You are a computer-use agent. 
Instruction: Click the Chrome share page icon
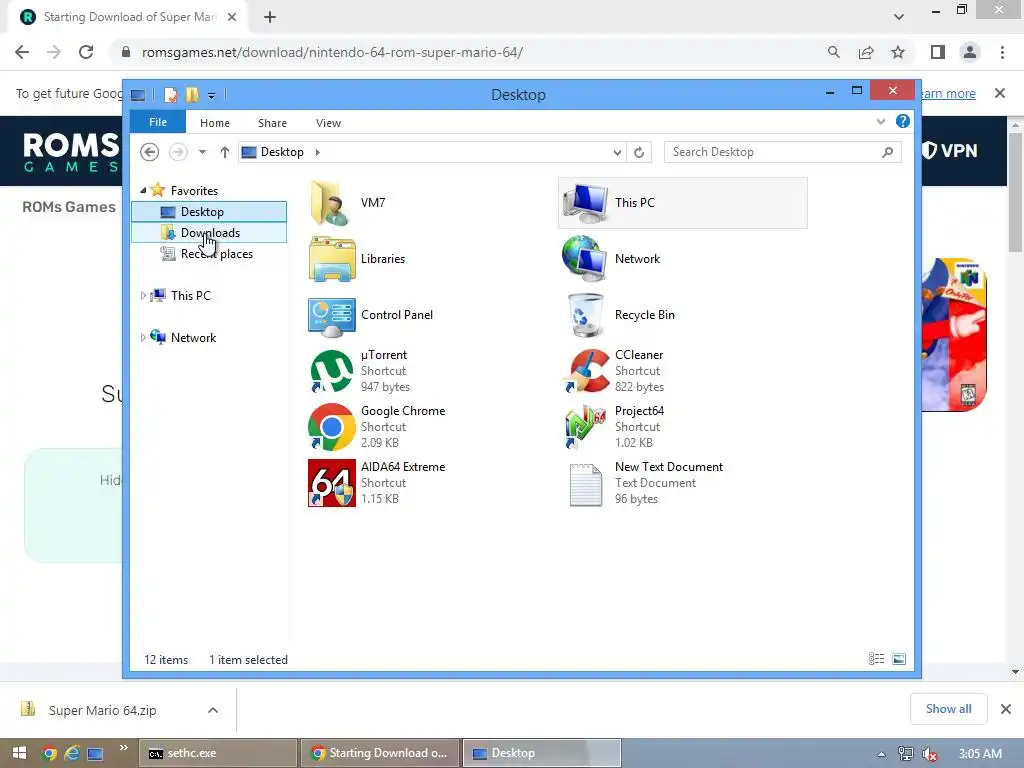[x=866, y=52]
